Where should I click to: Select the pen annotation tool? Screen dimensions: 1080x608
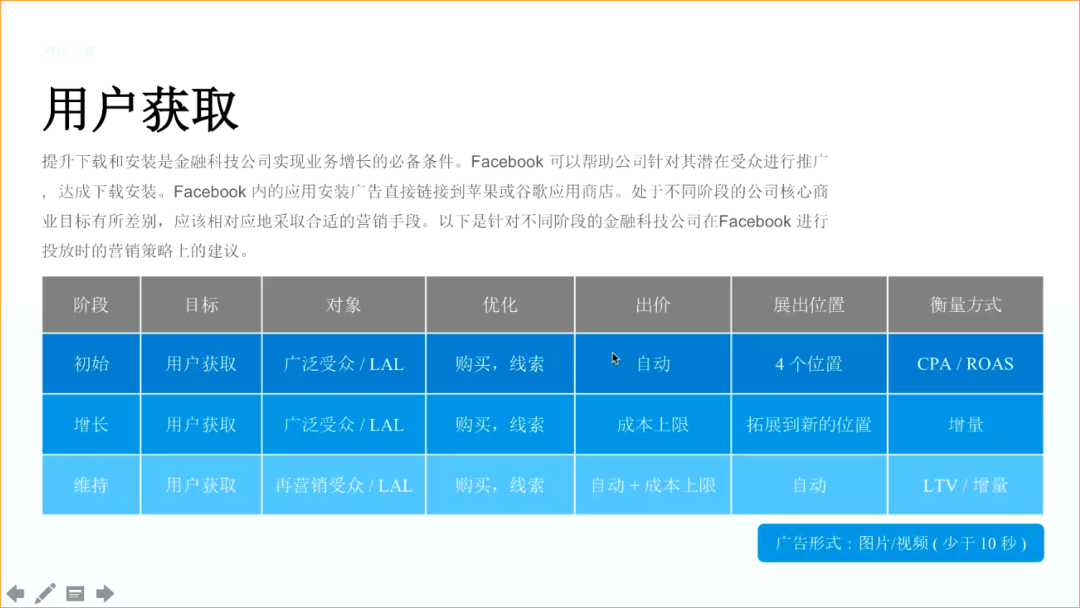pos(44,592)
